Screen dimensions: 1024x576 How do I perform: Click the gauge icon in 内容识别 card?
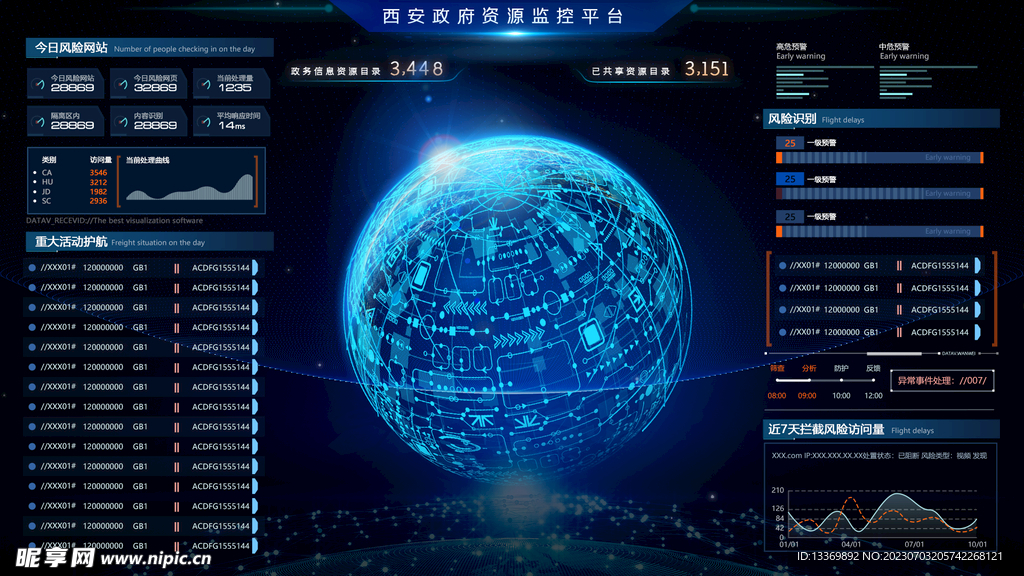pos(122,122)
